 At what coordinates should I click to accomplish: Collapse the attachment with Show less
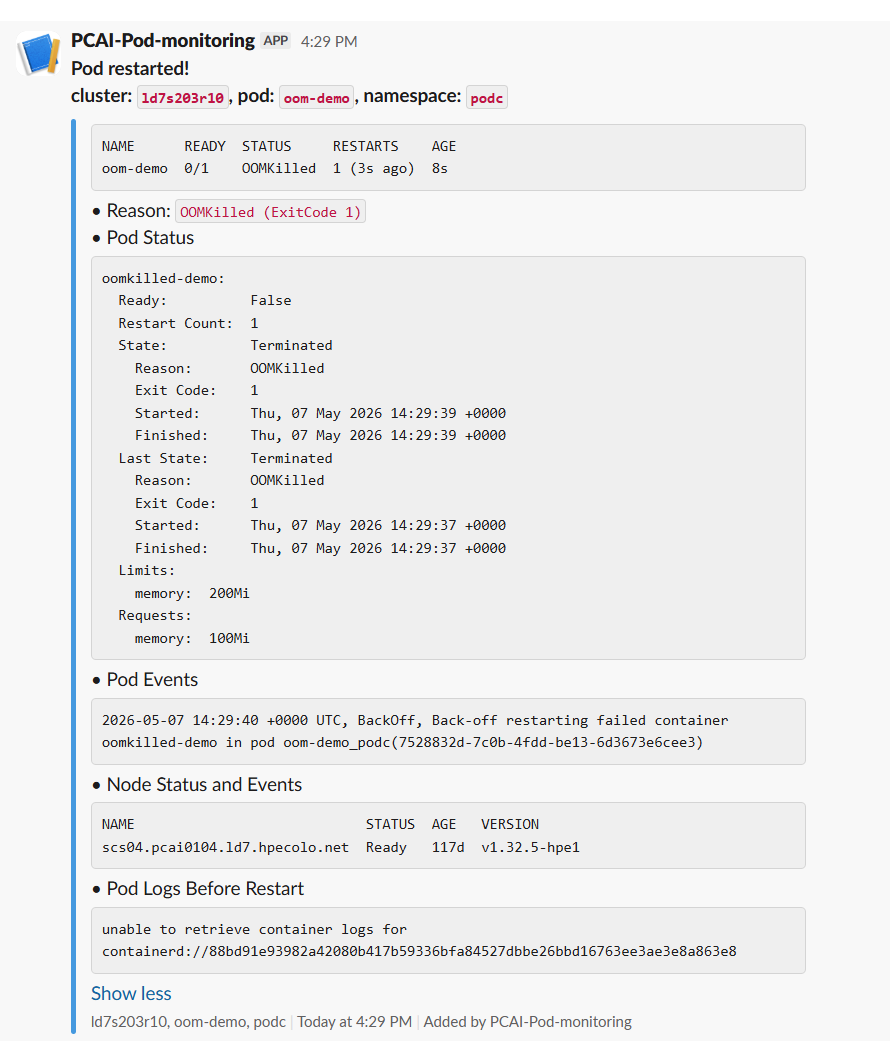[x=131, y=993]
